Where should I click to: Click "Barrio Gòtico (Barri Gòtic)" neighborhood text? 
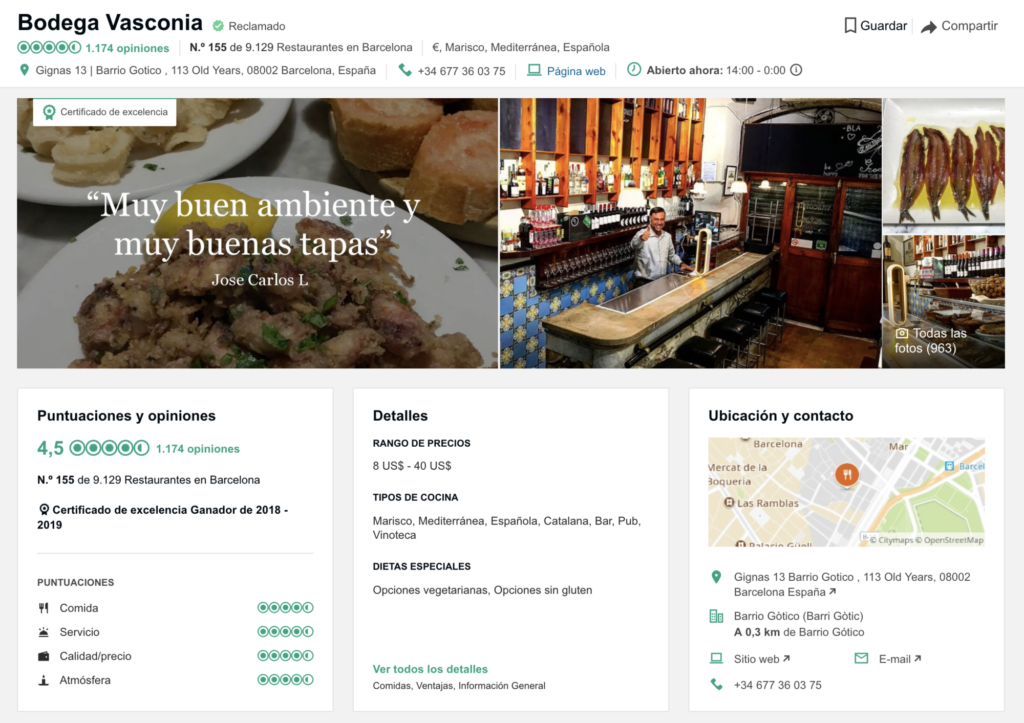[799, 616]
